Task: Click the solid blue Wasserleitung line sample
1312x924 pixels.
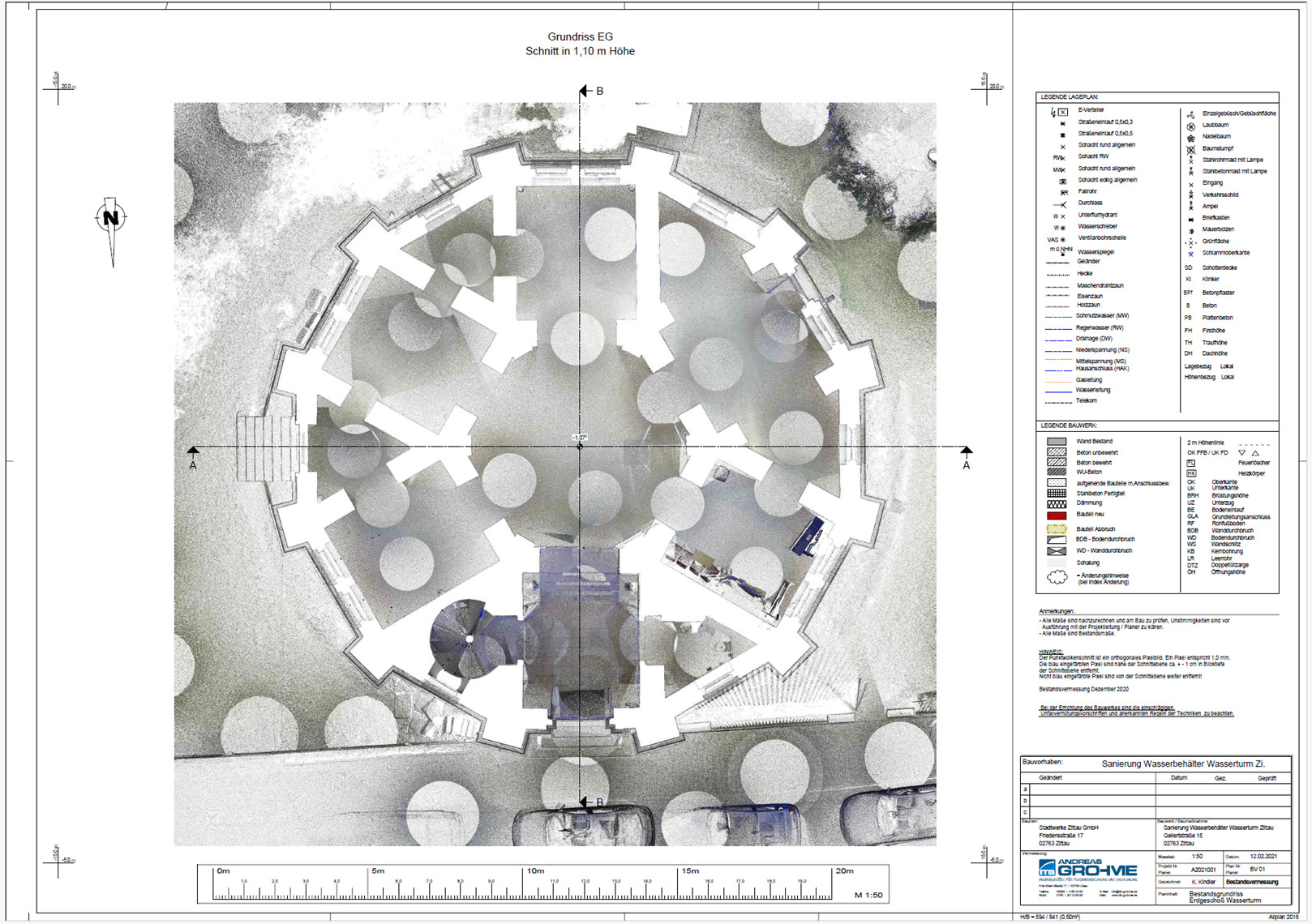Action: (1058, 391)
